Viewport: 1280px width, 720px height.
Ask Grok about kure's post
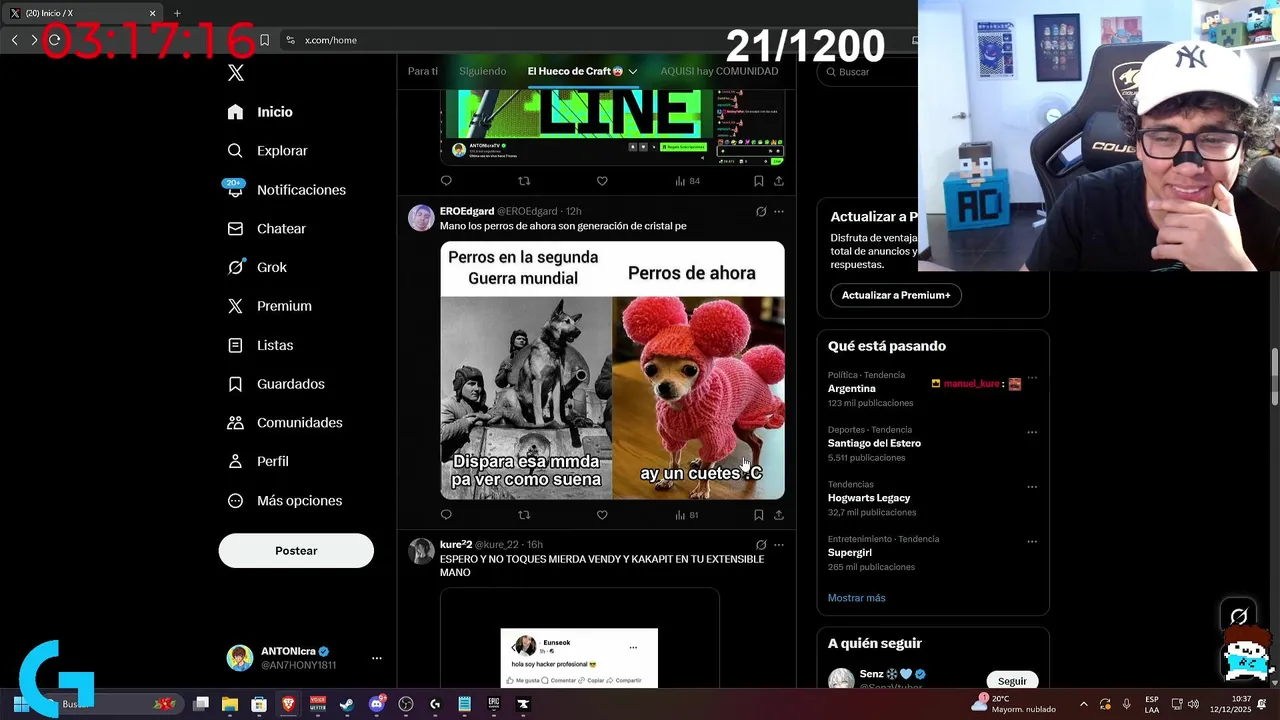pyautogui.click(x=761, y=545)
